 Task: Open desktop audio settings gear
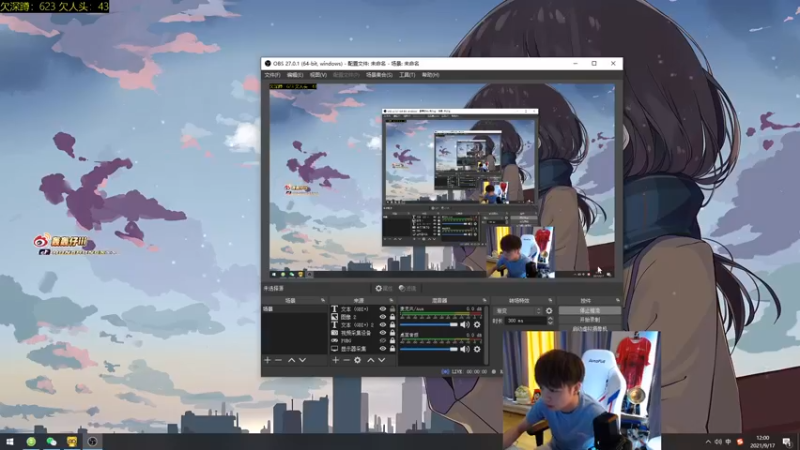[x=477, y=349]
